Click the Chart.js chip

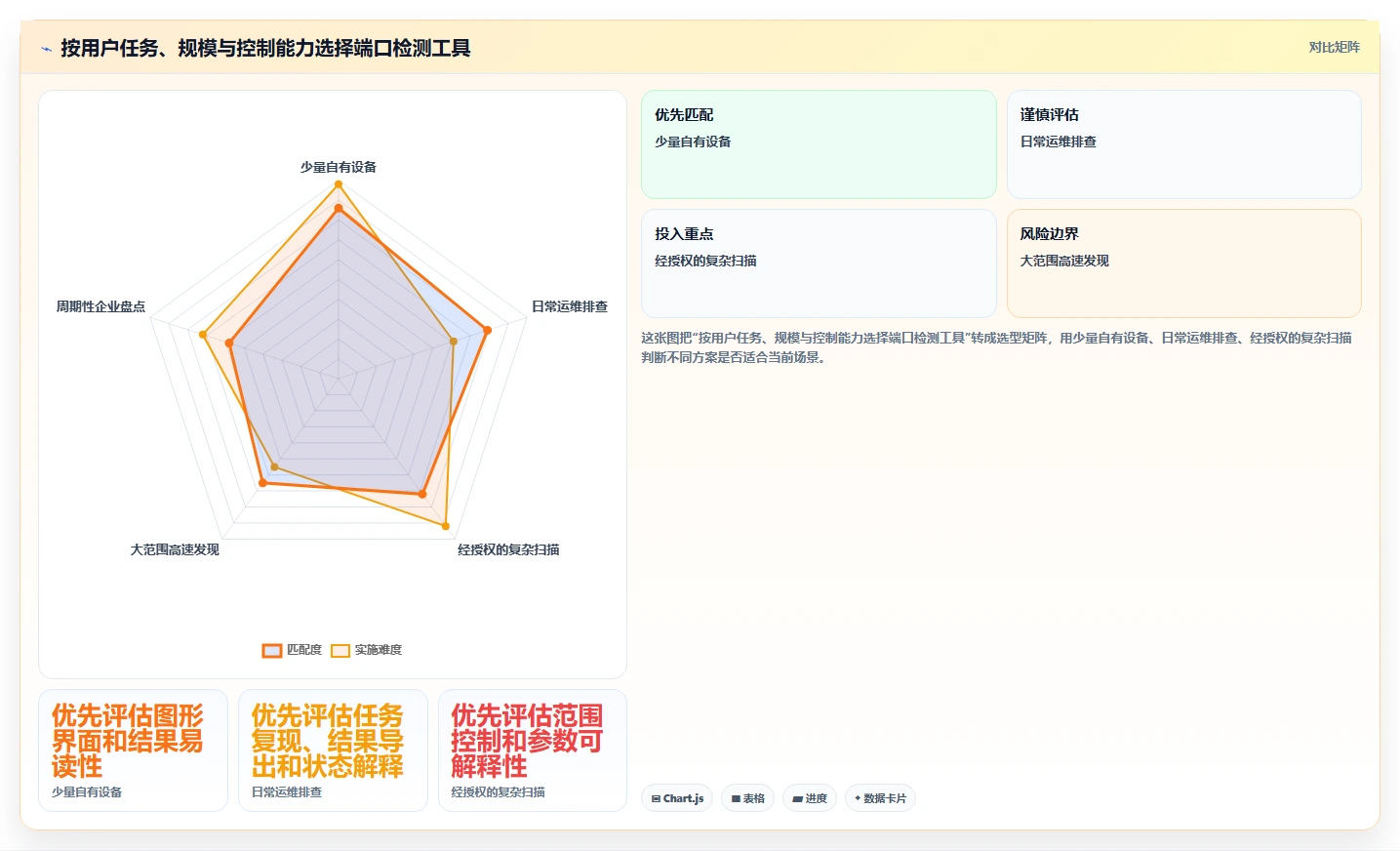pyautogui.click(x=677, y=798)
